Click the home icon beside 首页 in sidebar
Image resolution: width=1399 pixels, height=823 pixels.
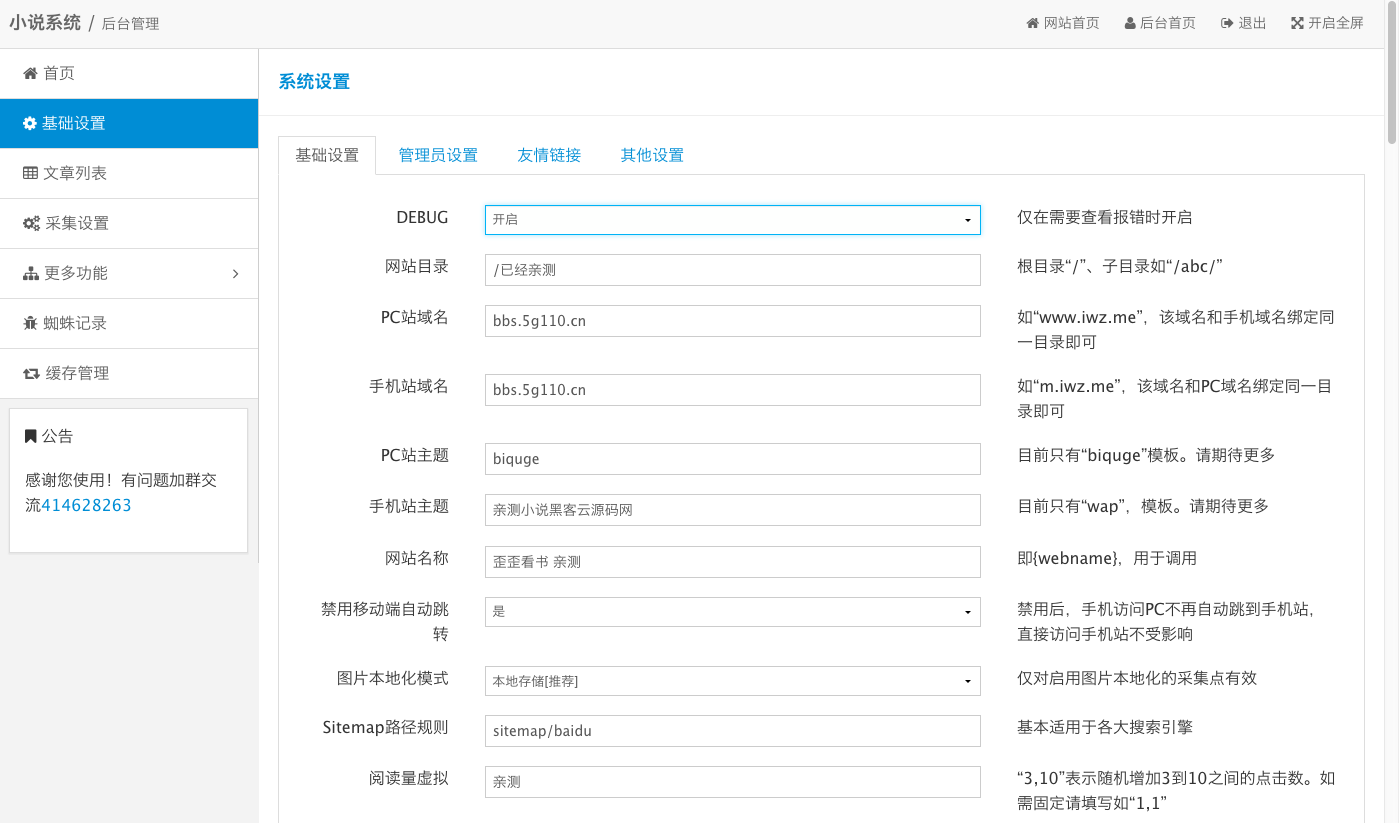point(30,74)
